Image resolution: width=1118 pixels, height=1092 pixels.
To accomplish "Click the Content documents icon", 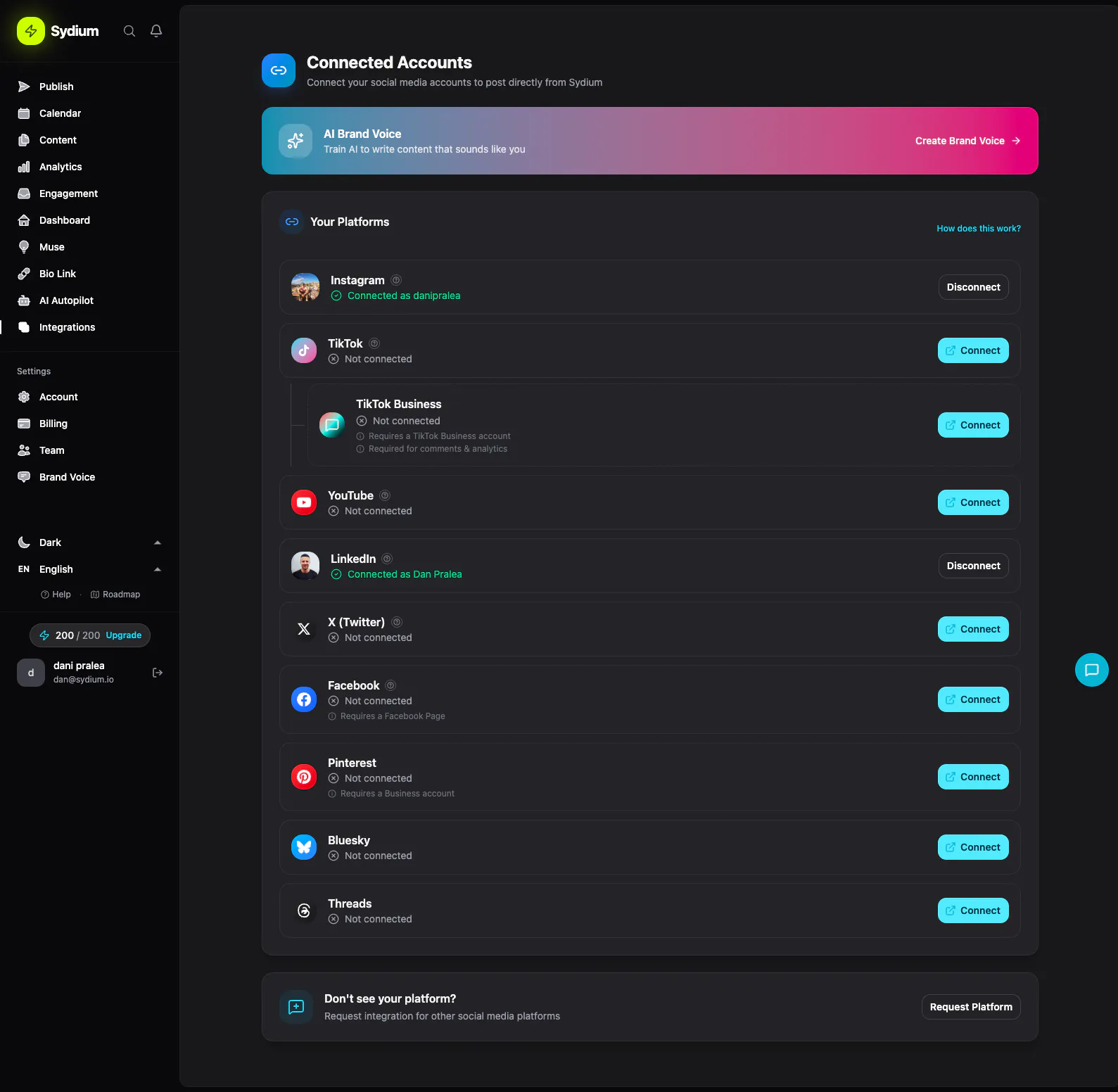I will click(x=24, y=140).
